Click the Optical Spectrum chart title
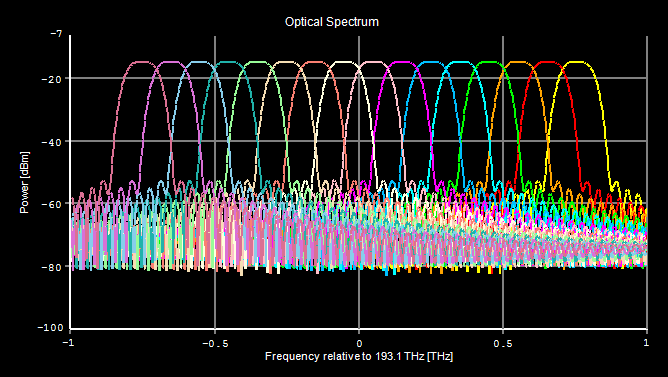The height and width of the screenshot is (377, 668). tap(331, 22)
